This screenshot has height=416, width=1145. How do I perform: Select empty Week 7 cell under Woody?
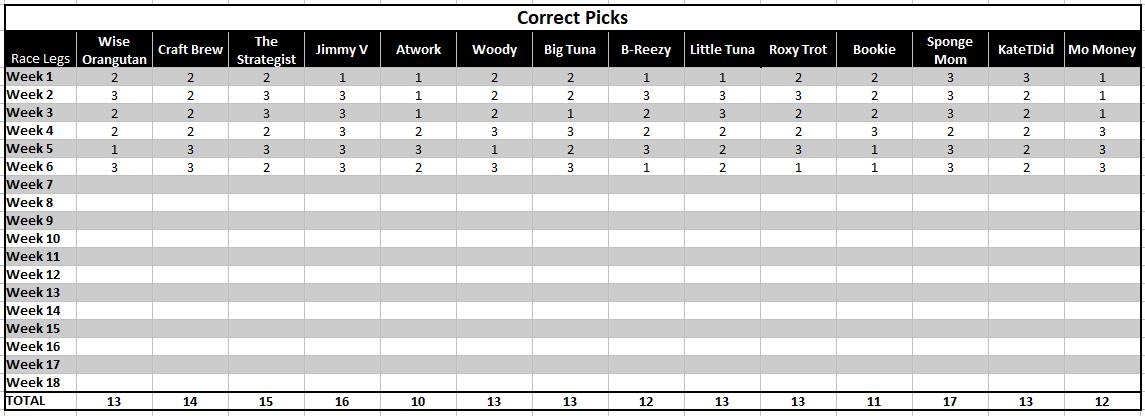[494, 185]
